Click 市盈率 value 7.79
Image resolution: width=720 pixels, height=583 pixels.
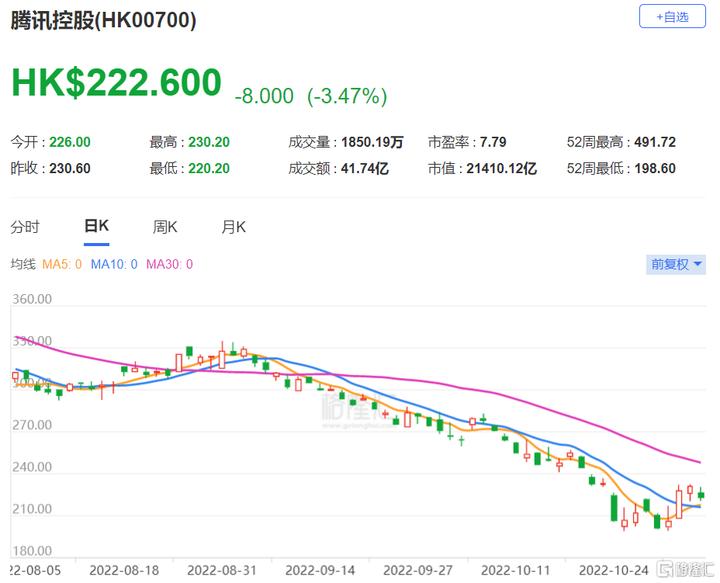coord(493,142)
